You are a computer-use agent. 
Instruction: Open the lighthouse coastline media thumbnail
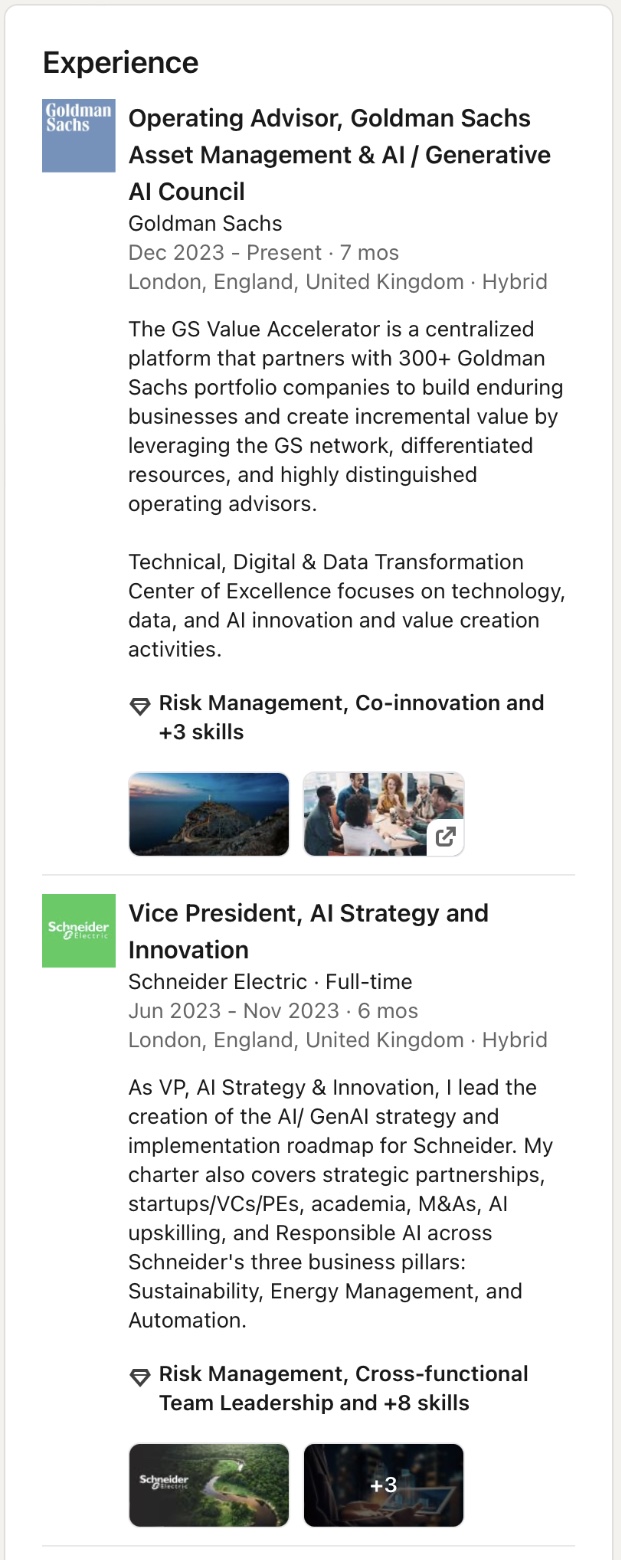209,814
